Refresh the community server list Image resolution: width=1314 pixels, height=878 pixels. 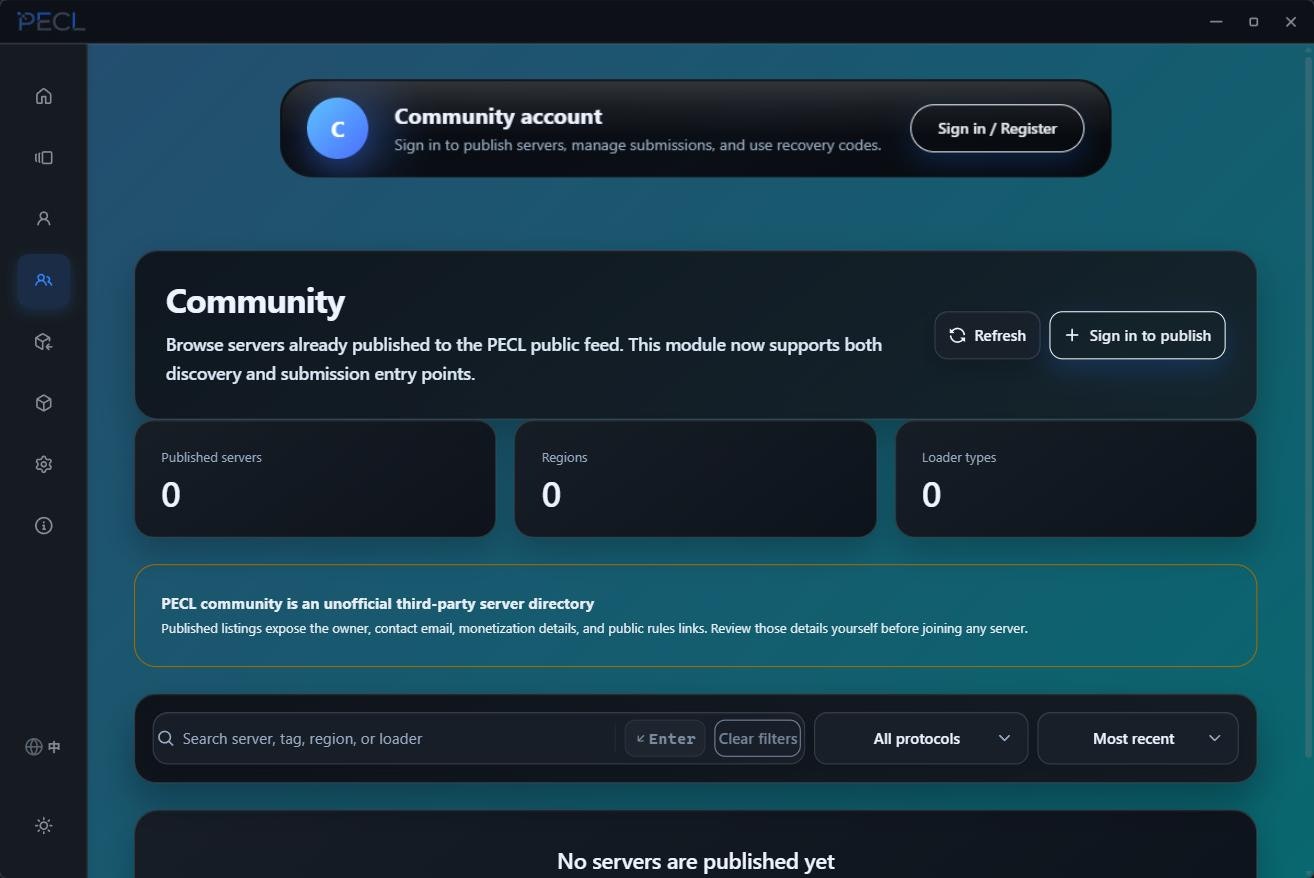(x=987, y=335)
